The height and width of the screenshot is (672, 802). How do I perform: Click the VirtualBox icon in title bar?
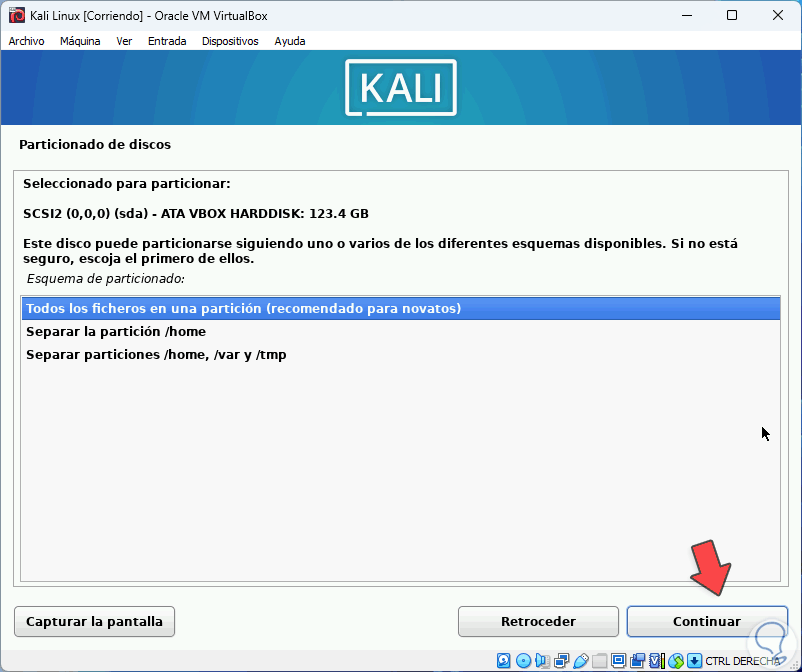tap(16, 15)
